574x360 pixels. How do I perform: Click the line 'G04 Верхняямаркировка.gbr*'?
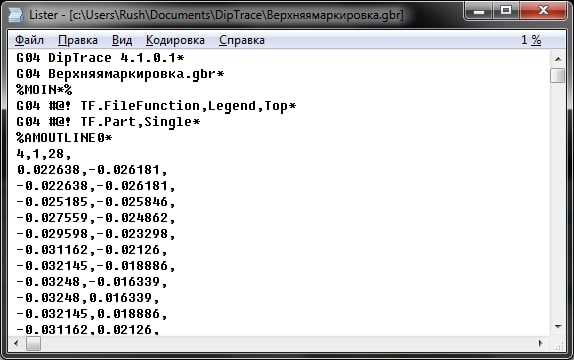pos(120,74)
